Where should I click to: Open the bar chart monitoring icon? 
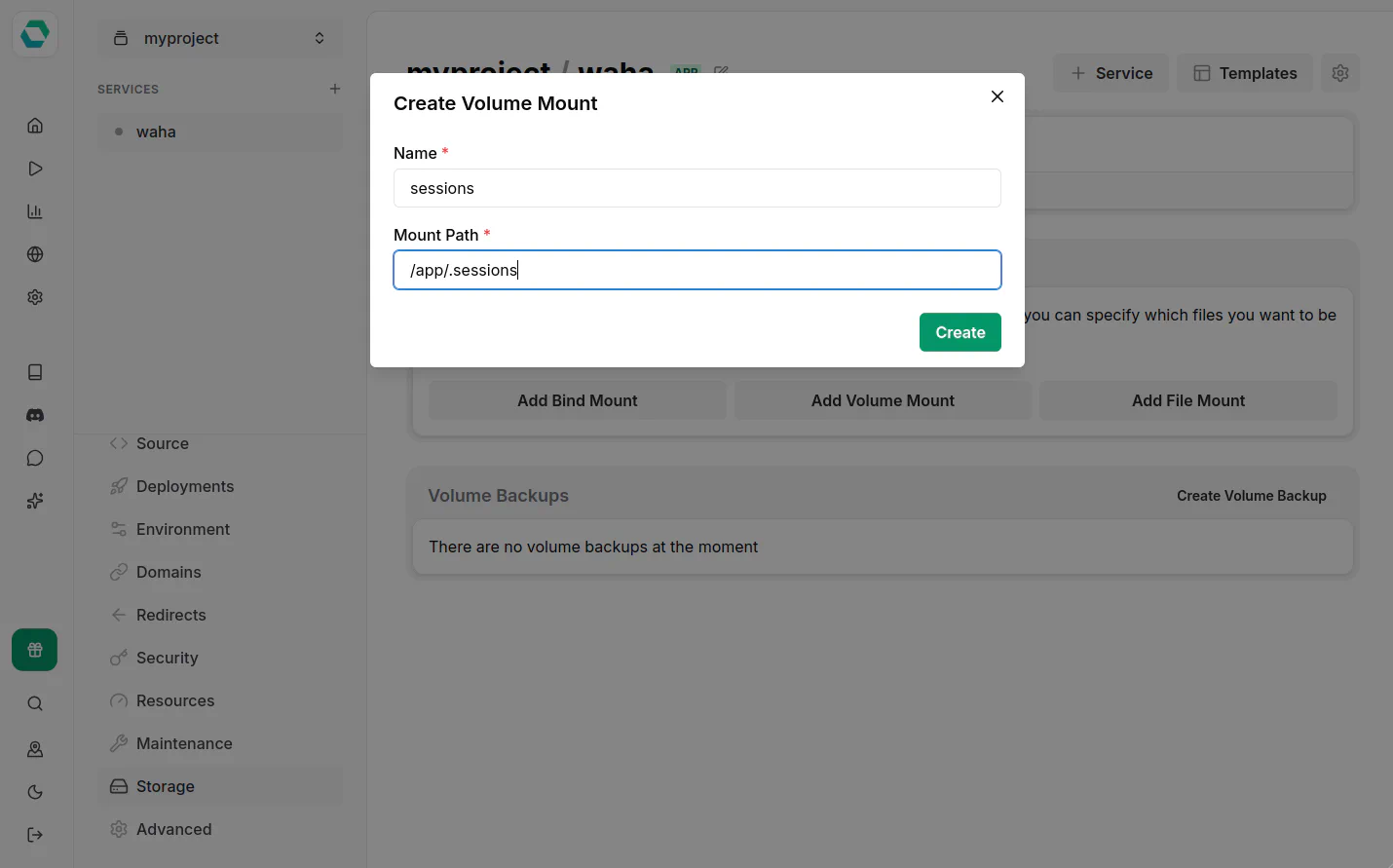point(35,211)
